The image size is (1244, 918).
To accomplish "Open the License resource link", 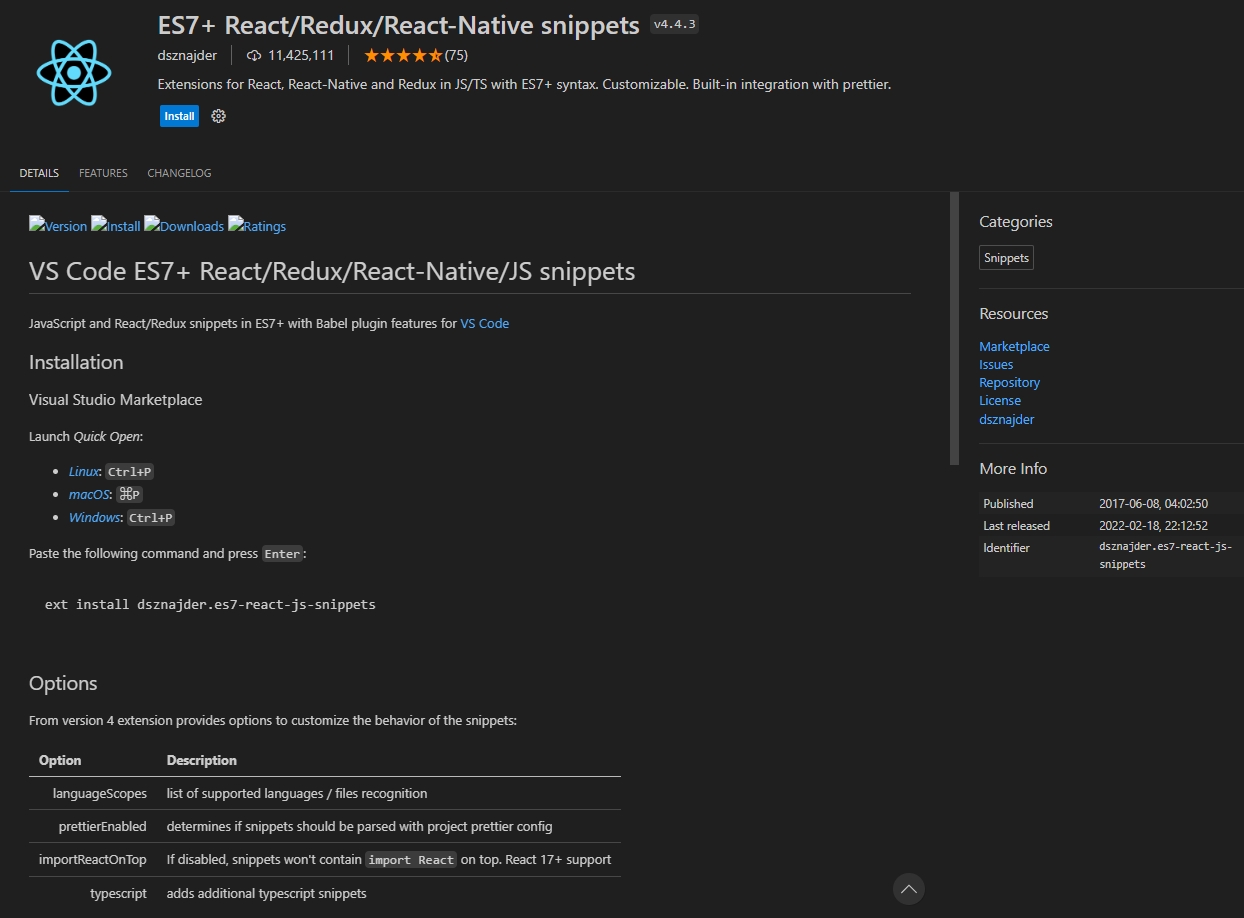I will 1000,400.
